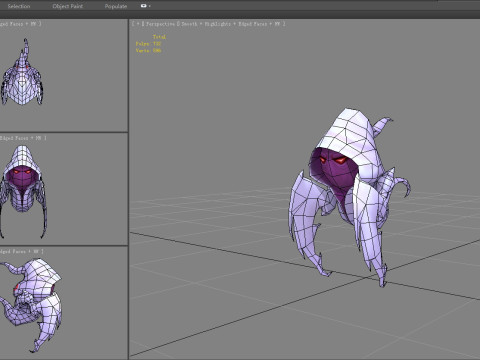Screen dimensions: 480x360
Task: Open the Selection ribbon tab
Action: (19, 6)
